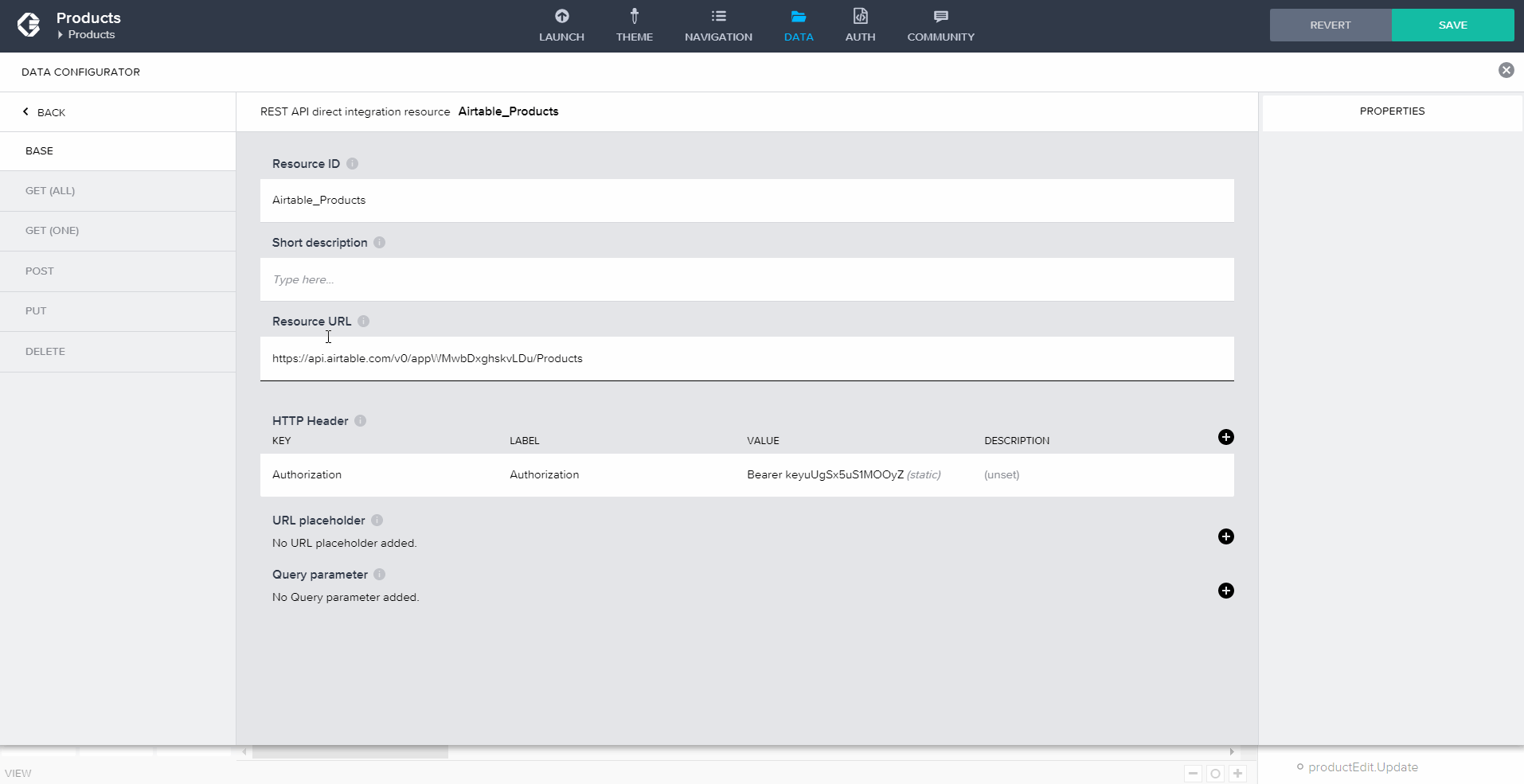Select the GET (ONE) tab
1524x784 pixels.
118,231
